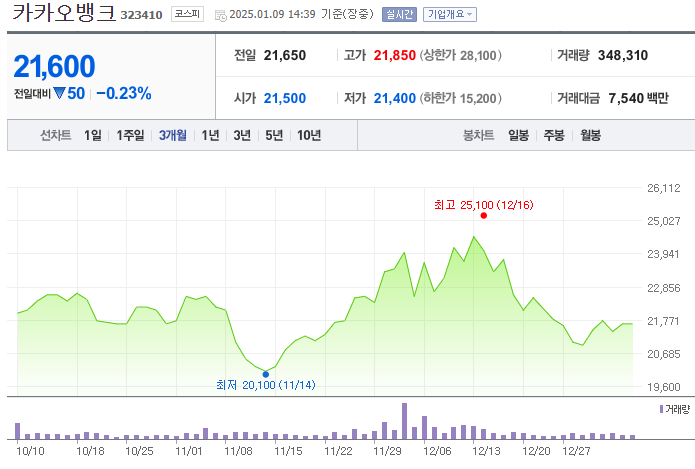Switch to the 월봉 candle chart

point(590,135)
